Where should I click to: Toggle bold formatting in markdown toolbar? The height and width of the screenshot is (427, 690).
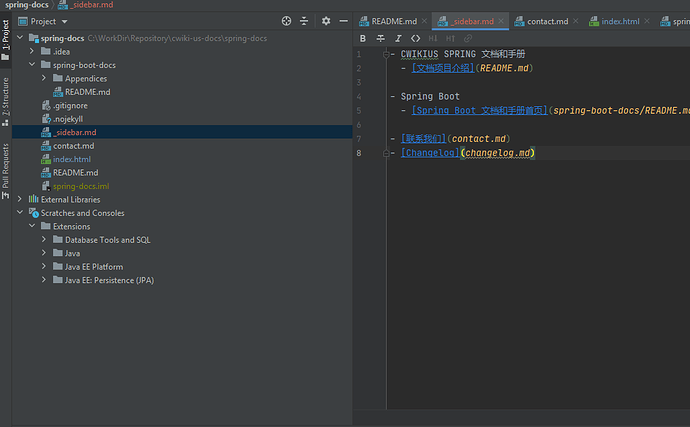[x=363, y=39]
